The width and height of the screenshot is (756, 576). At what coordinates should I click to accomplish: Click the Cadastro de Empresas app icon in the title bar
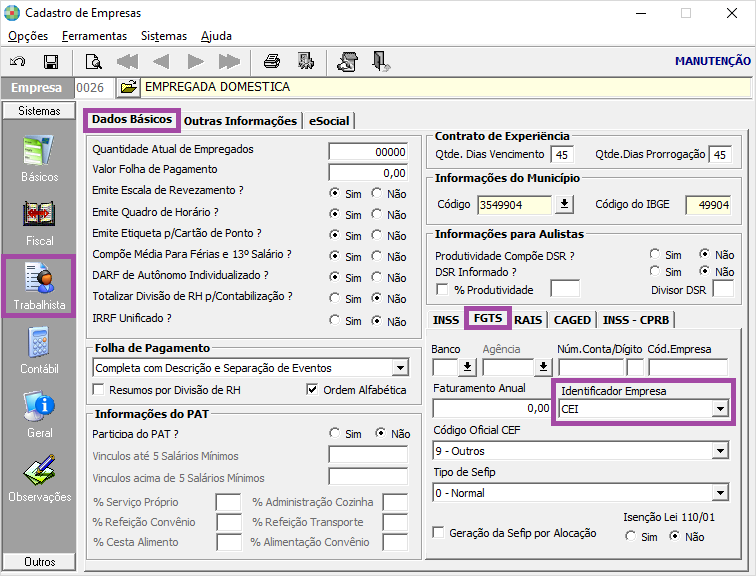pos(12,13)
